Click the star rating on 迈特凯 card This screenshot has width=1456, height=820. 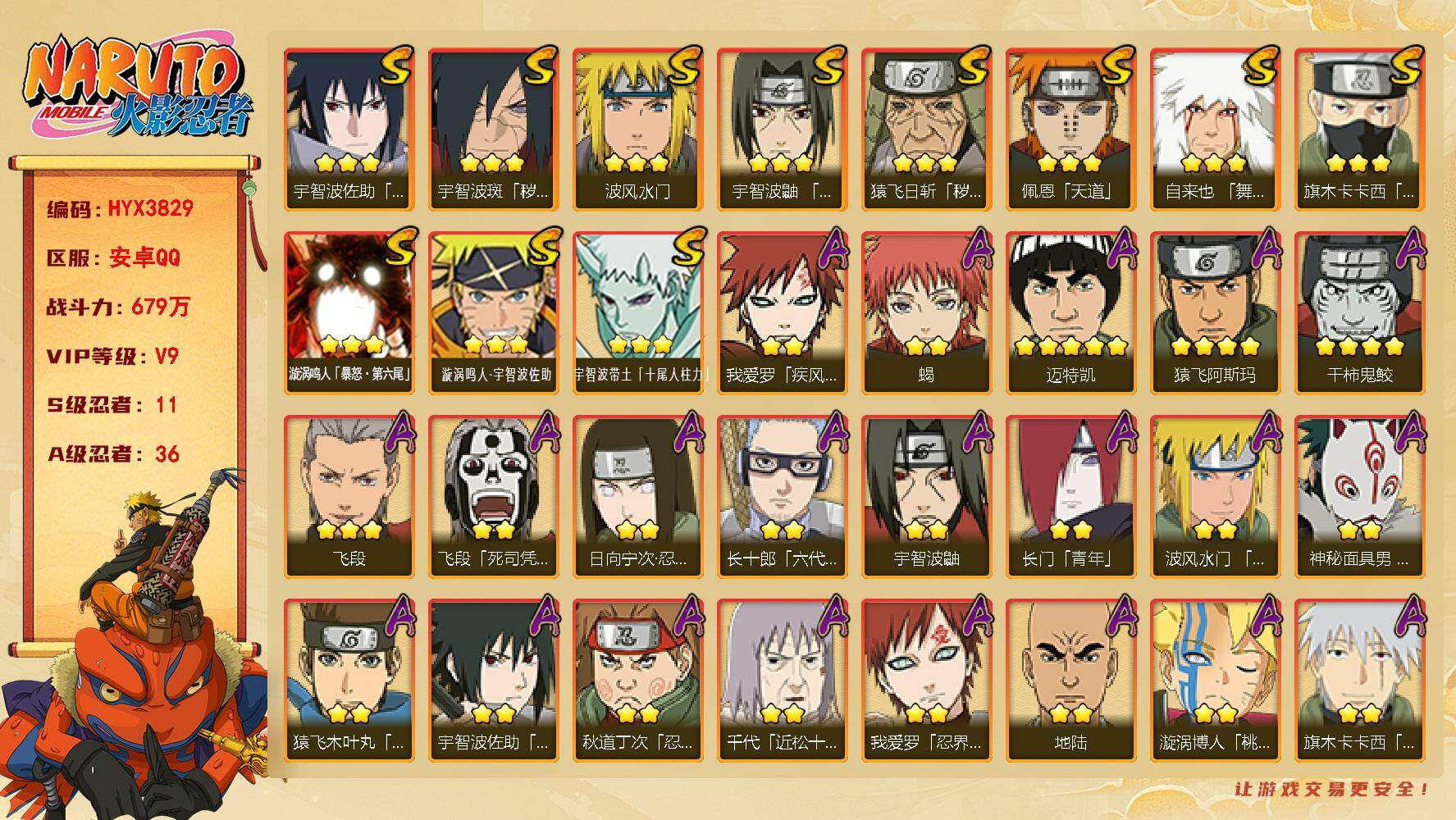tap(1070, 347)
